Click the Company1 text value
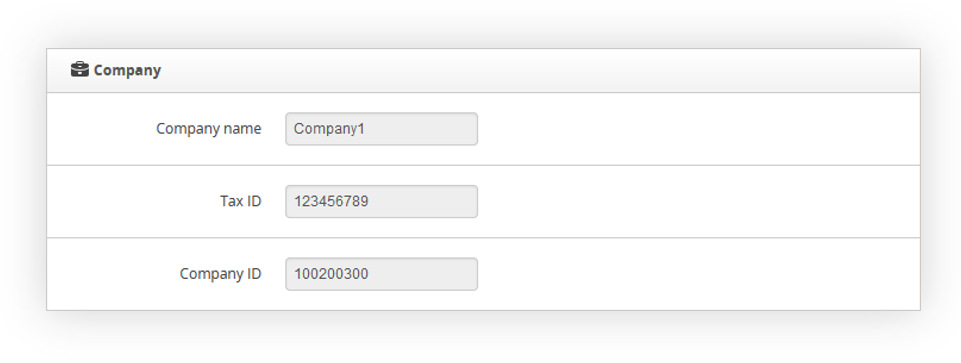 coord(329,129)
